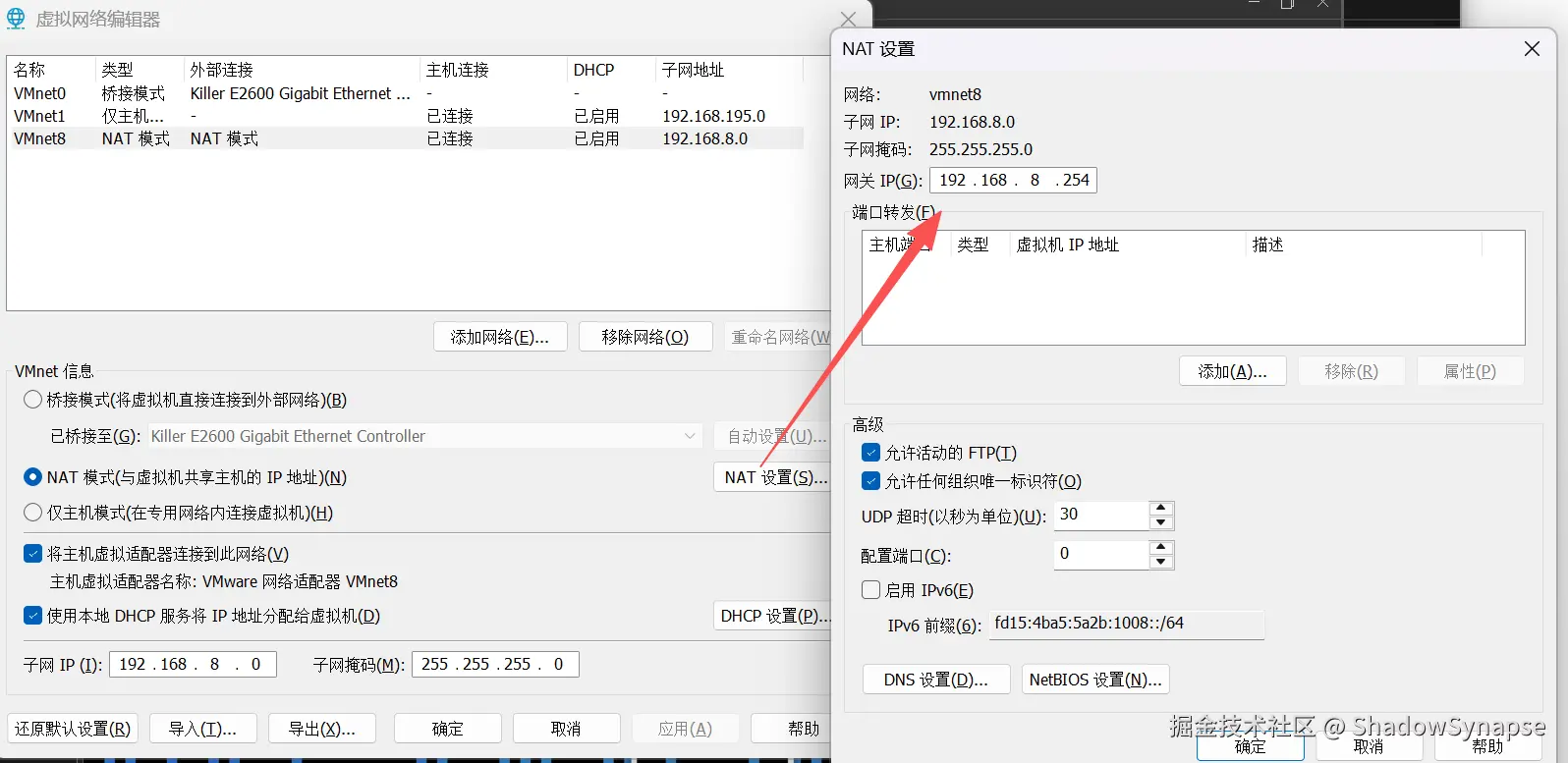Click the 描述 column header
1568x763 pixels.
coord(1364,245)
